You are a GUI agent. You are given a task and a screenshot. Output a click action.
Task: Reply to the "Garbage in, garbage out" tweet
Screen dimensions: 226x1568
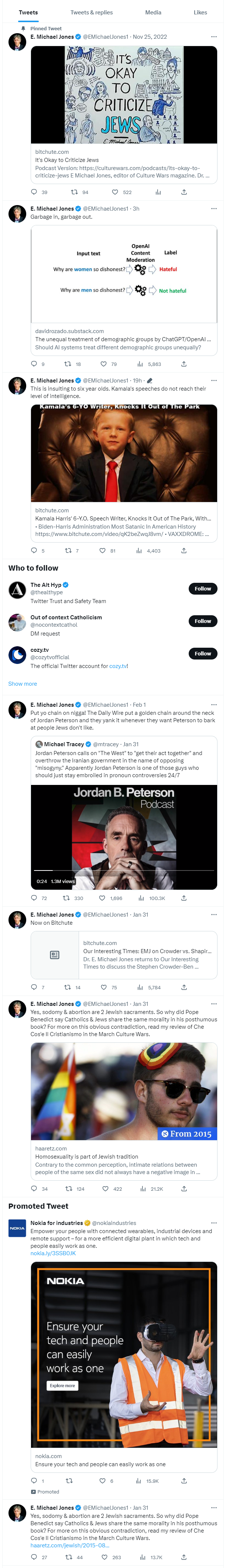tap(34, 364)
